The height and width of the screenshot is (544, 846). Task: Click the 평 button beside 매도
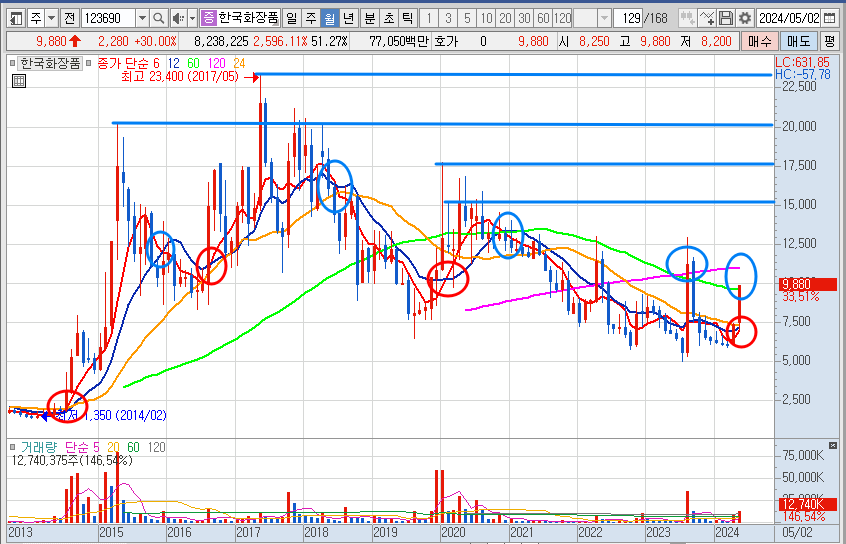[829, 41]
